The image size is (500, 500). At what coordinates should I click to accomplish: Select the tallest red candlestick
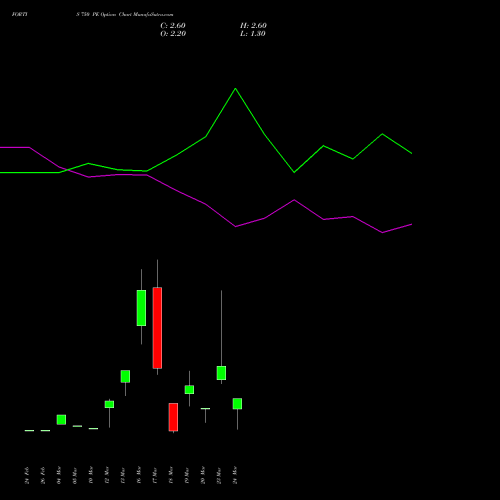pyautogui.click(x=157, y=328)
